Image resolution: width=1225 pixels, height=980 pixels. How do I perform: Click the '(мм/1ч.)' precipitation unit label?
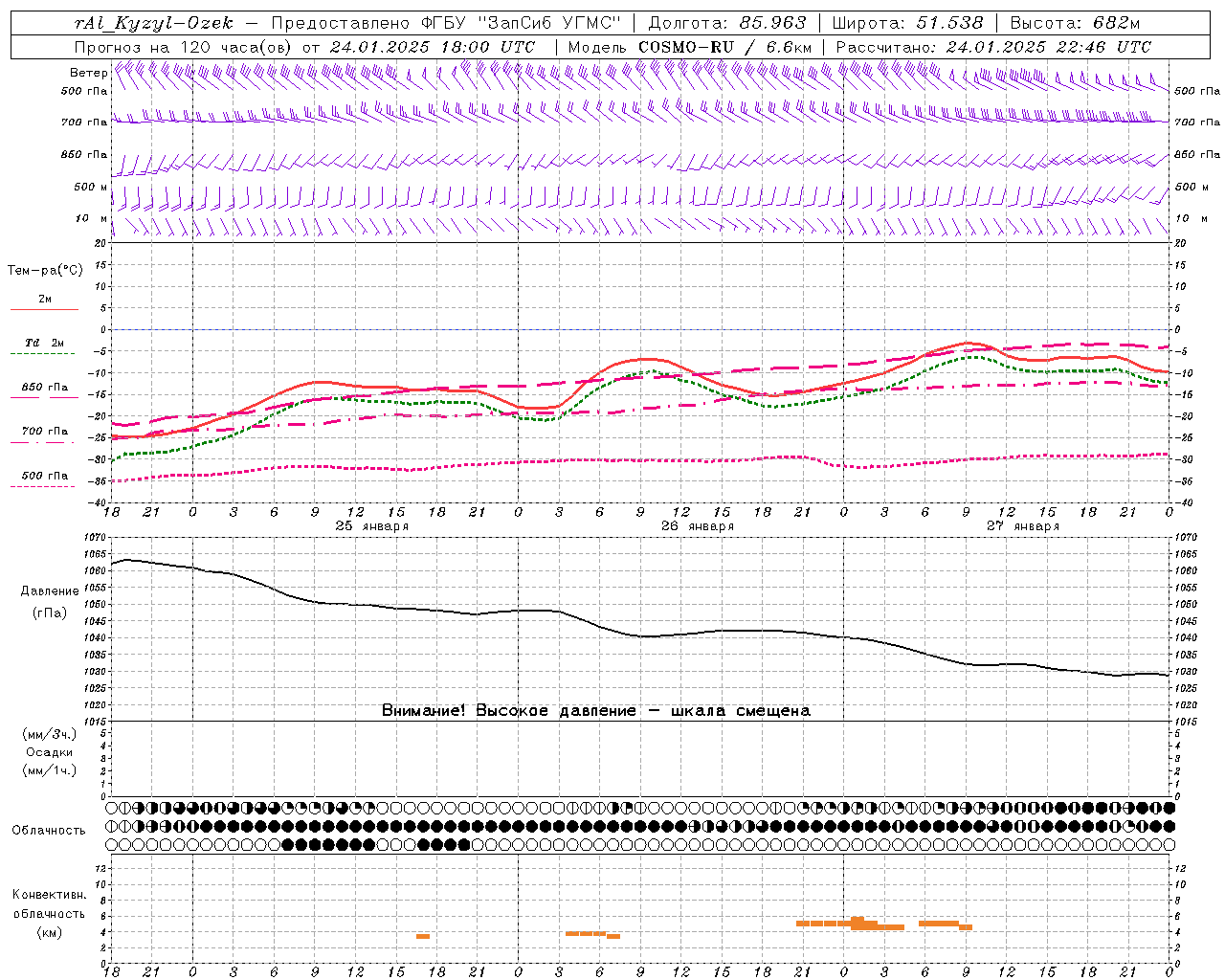coord(50,770)
